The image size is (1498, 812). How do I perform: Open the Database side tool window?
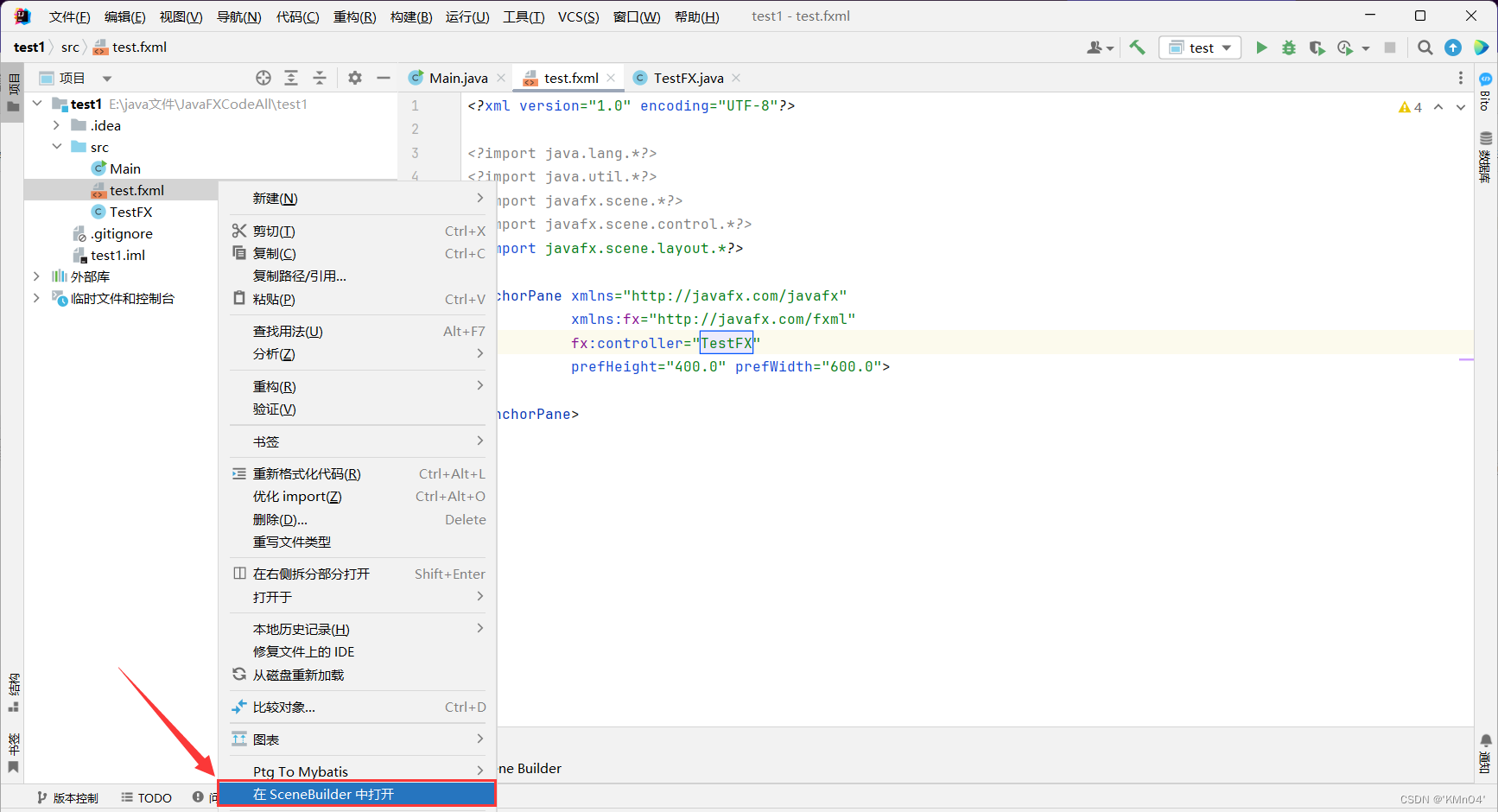tap(1485, 157)
